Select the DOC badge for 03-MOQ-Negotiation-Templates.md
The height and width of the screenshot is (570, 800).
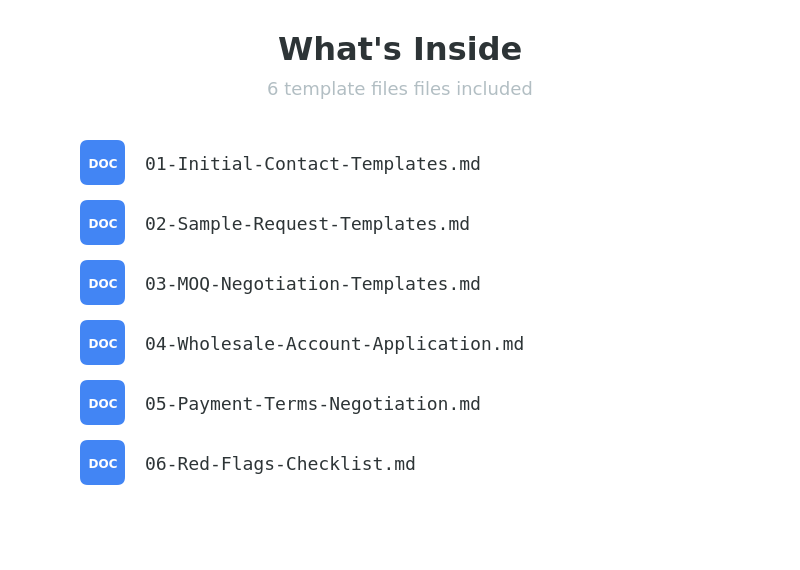[102, 283]
